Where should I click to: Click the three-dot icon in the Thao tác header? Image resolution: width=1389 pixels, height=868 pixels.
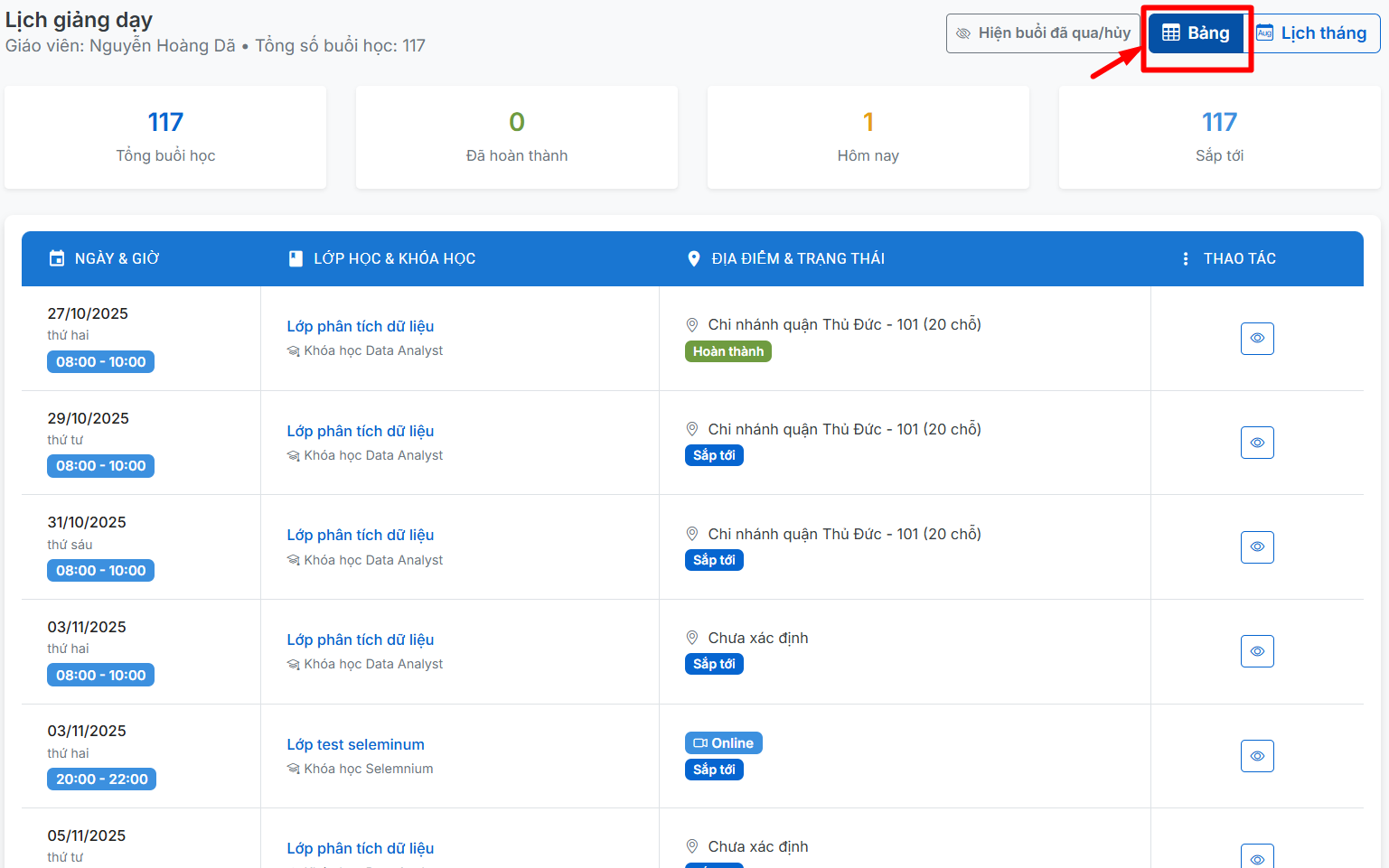pos(1185,259)
